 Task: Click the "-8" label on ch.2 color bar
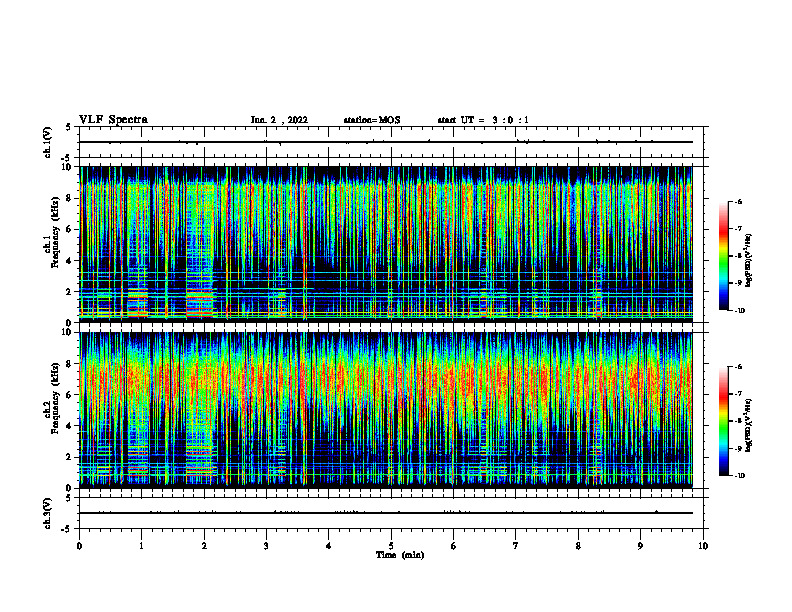(738, 421)
